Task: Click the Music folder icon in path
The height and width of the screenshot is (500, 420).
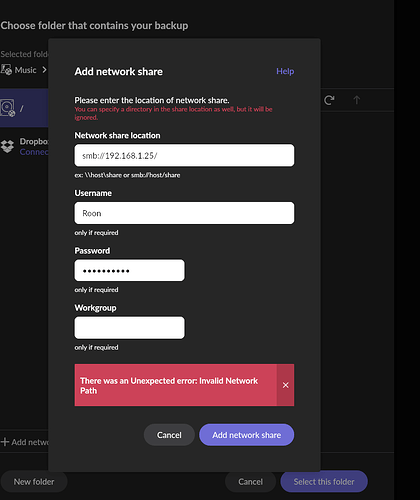Action: coord(6,70)
